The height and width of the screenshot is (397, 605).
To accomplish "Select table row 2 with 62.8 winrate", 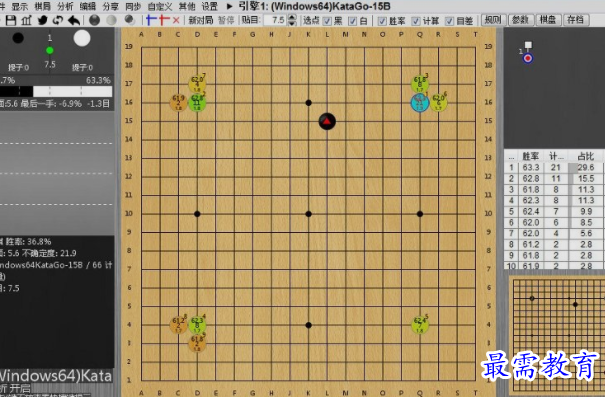I will (554, 179).
